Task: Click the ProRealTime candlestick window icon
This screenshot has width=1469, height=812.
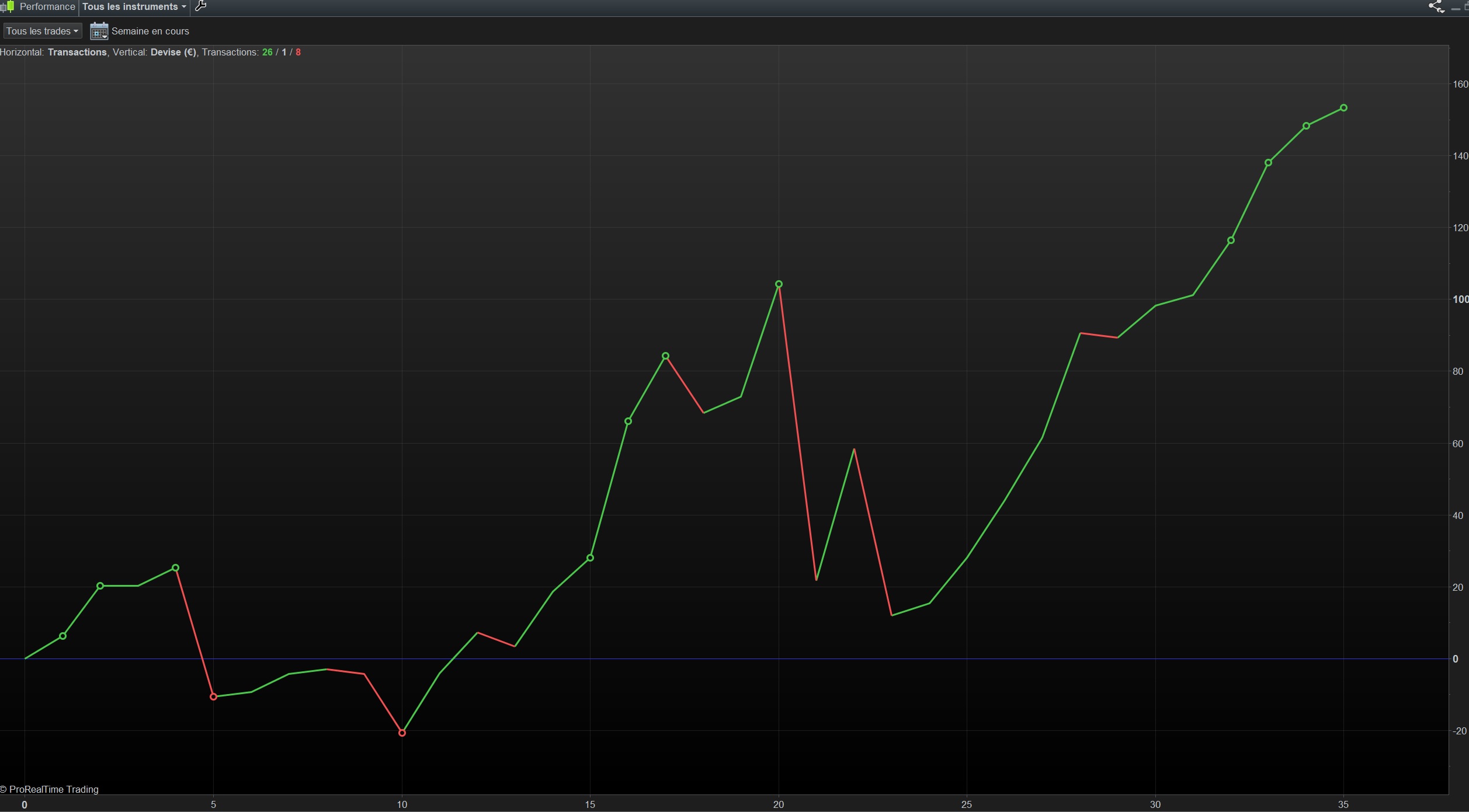Action: click(x=7, y=7)
